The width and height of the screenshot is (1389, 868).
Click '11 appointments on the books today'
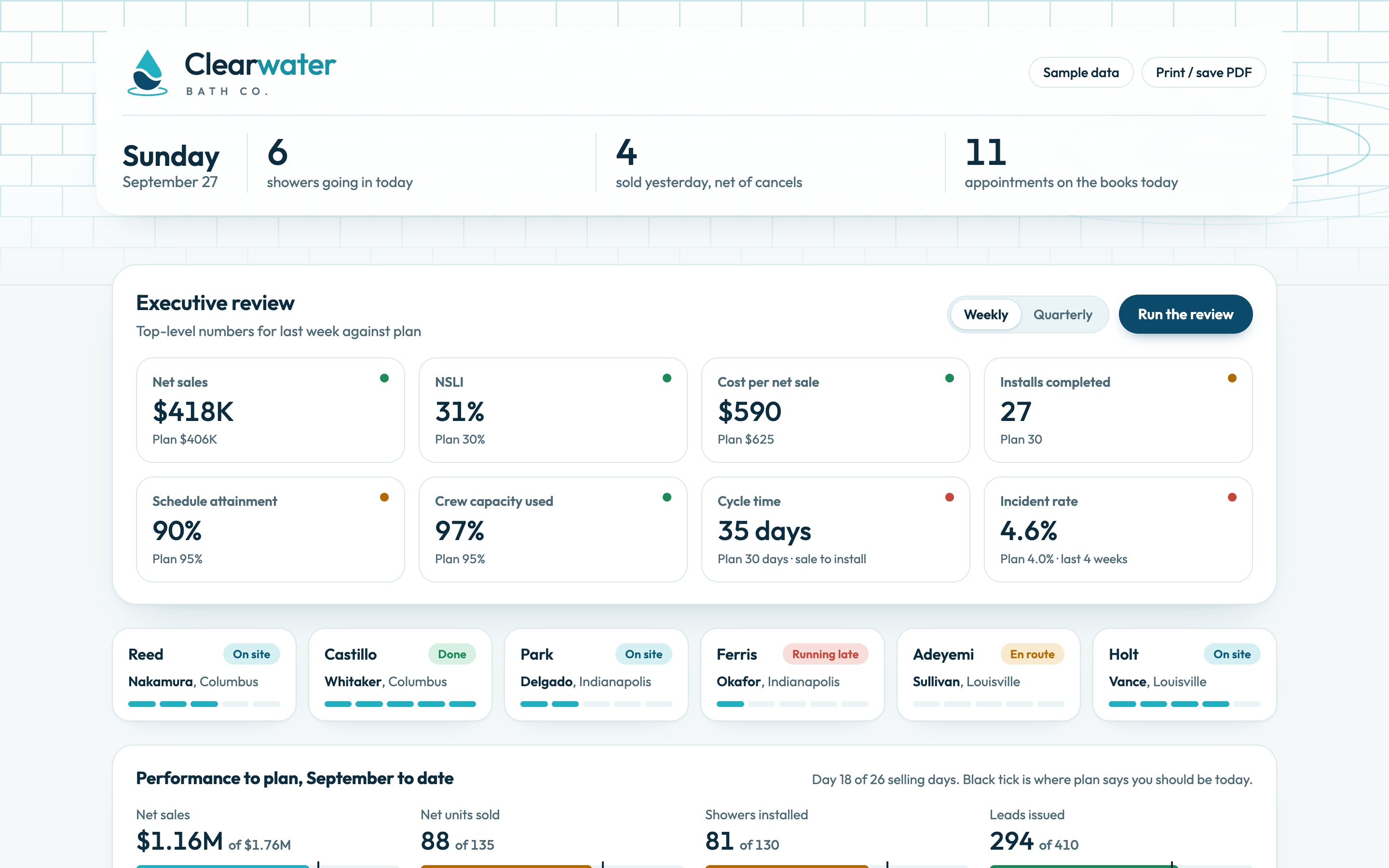[1071, 163]
